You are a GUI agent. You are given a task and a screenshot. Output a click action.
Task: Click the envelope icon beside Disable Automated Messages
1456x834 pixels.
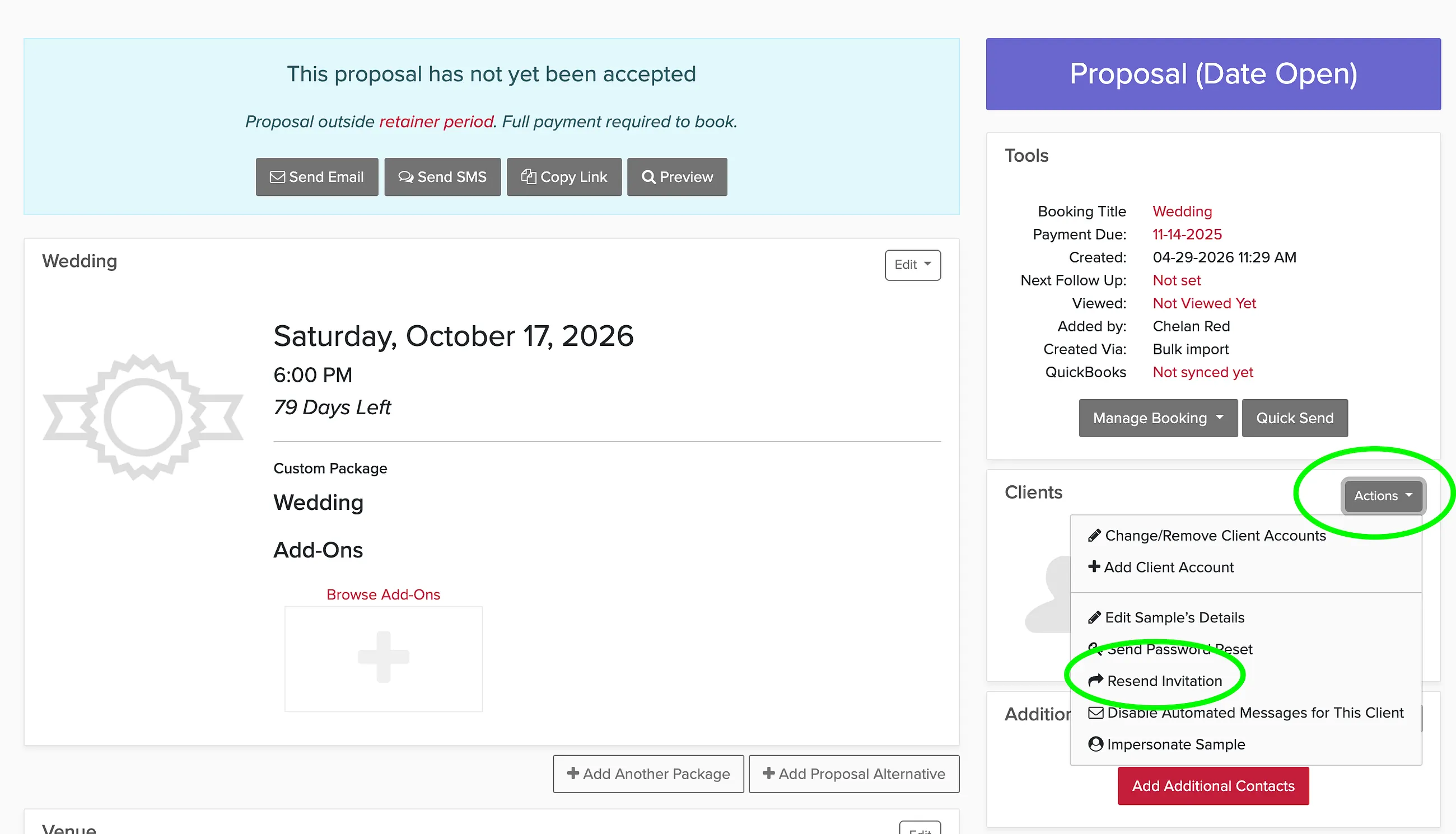(x=1095, y=713)
